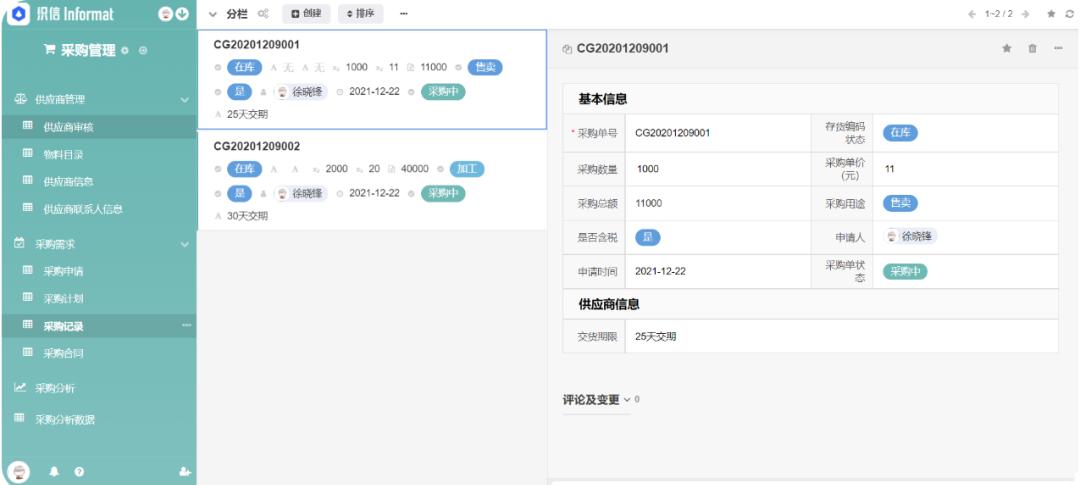
Task: Click page indicator 1~2 / 2
Action: point(999,14)
